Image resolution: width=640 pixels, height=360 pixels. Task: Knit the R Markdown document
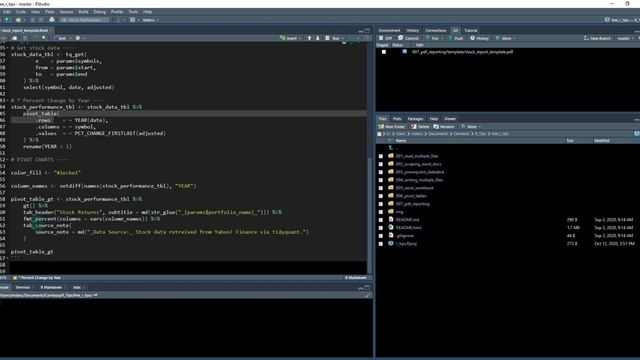point(62,38)
